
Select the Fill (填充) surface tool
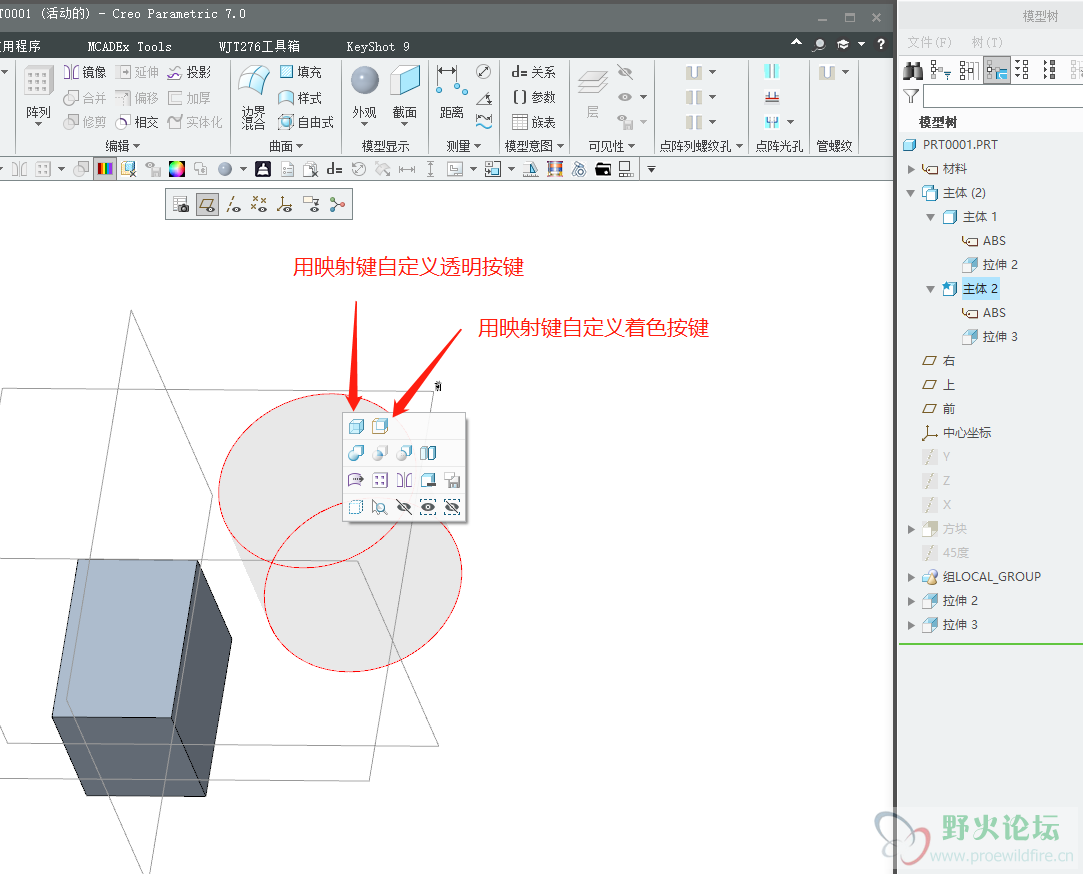[300, 72]
